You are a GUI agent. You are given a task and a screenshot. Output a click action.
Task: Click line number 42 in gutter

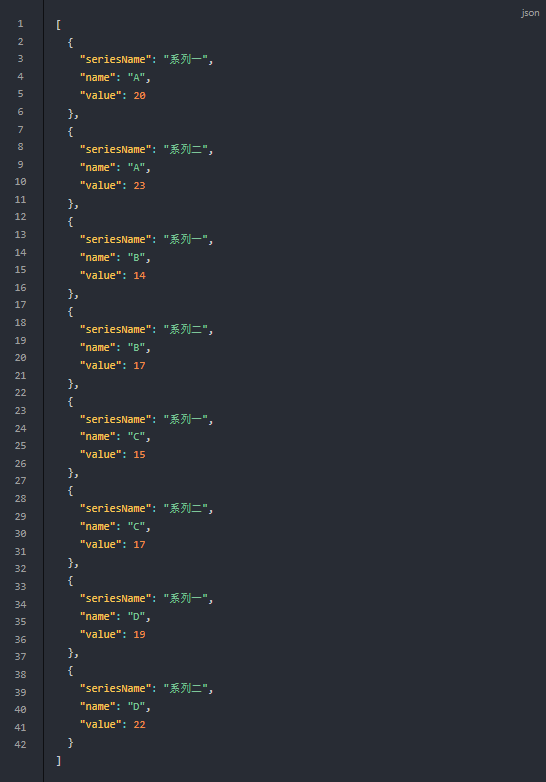20,744
